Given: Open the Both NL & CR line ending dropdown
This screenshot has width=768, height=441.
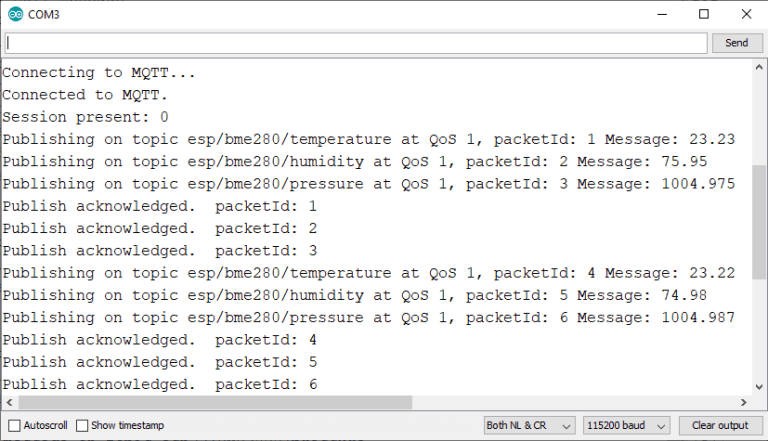Looking at the screenshot, I should tap(529, 425).
